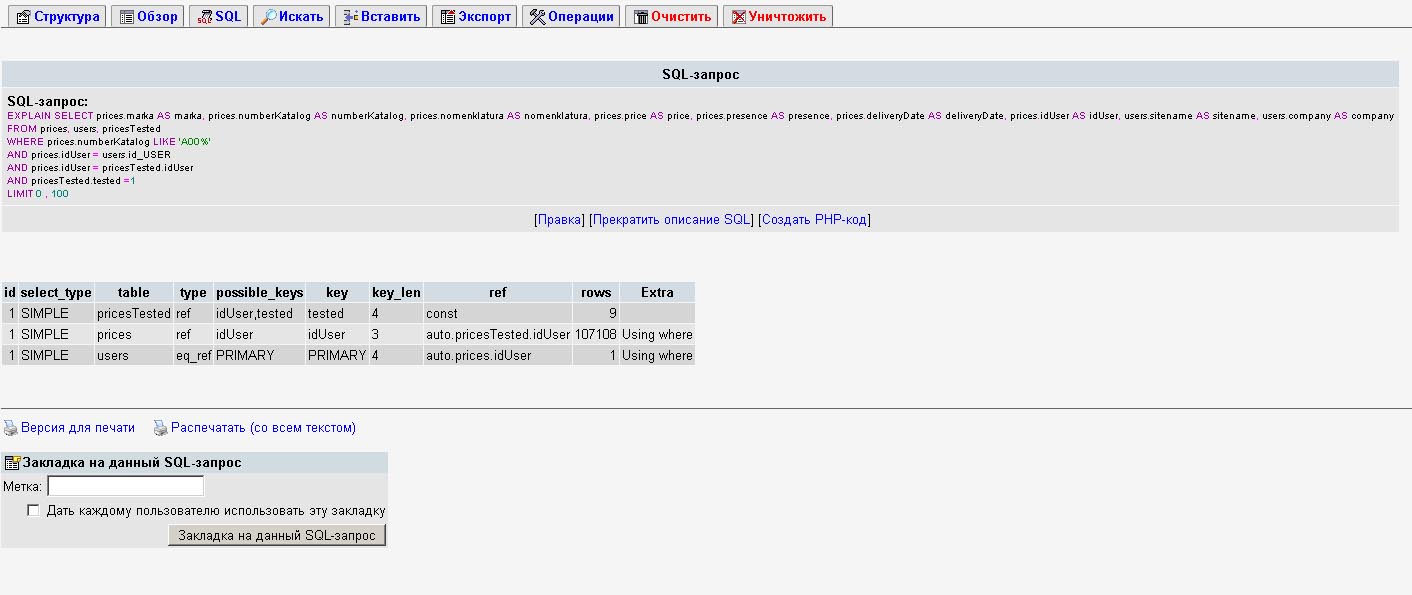This screenshot has width=1412, height=595.
Task: Focus the Метка bookmark label field
Action: [x=125, y=486]
